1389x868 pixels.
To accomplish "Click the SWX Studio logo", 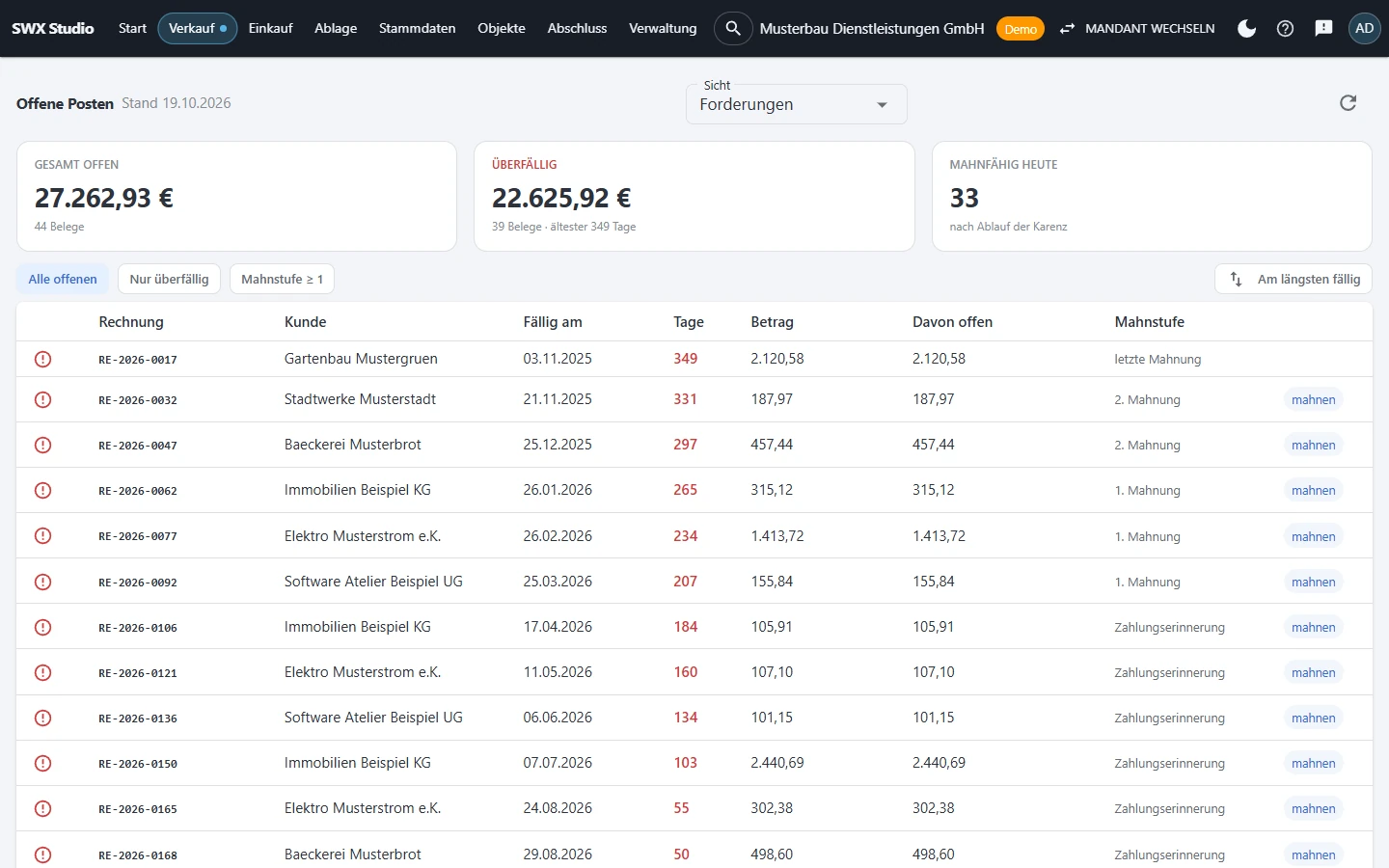I will [x=53, y=29].
